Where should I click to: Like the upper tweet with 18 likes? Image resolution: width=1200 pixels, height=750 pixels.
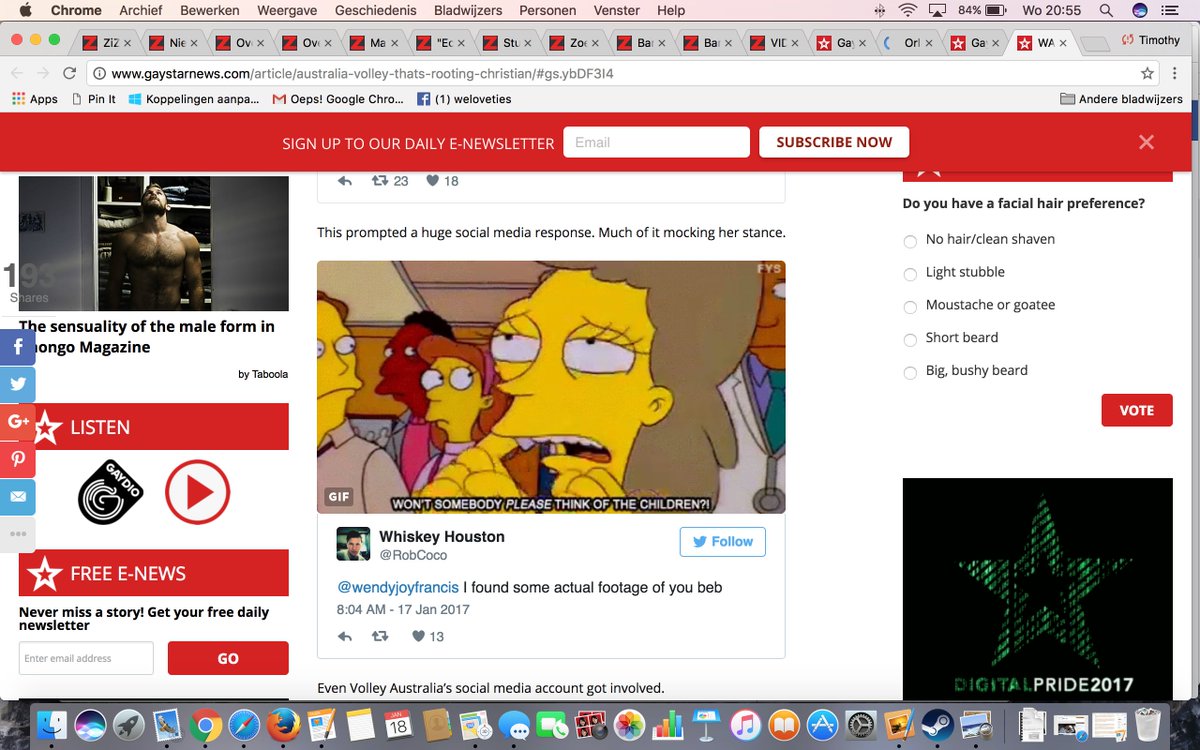click(433, 181)
